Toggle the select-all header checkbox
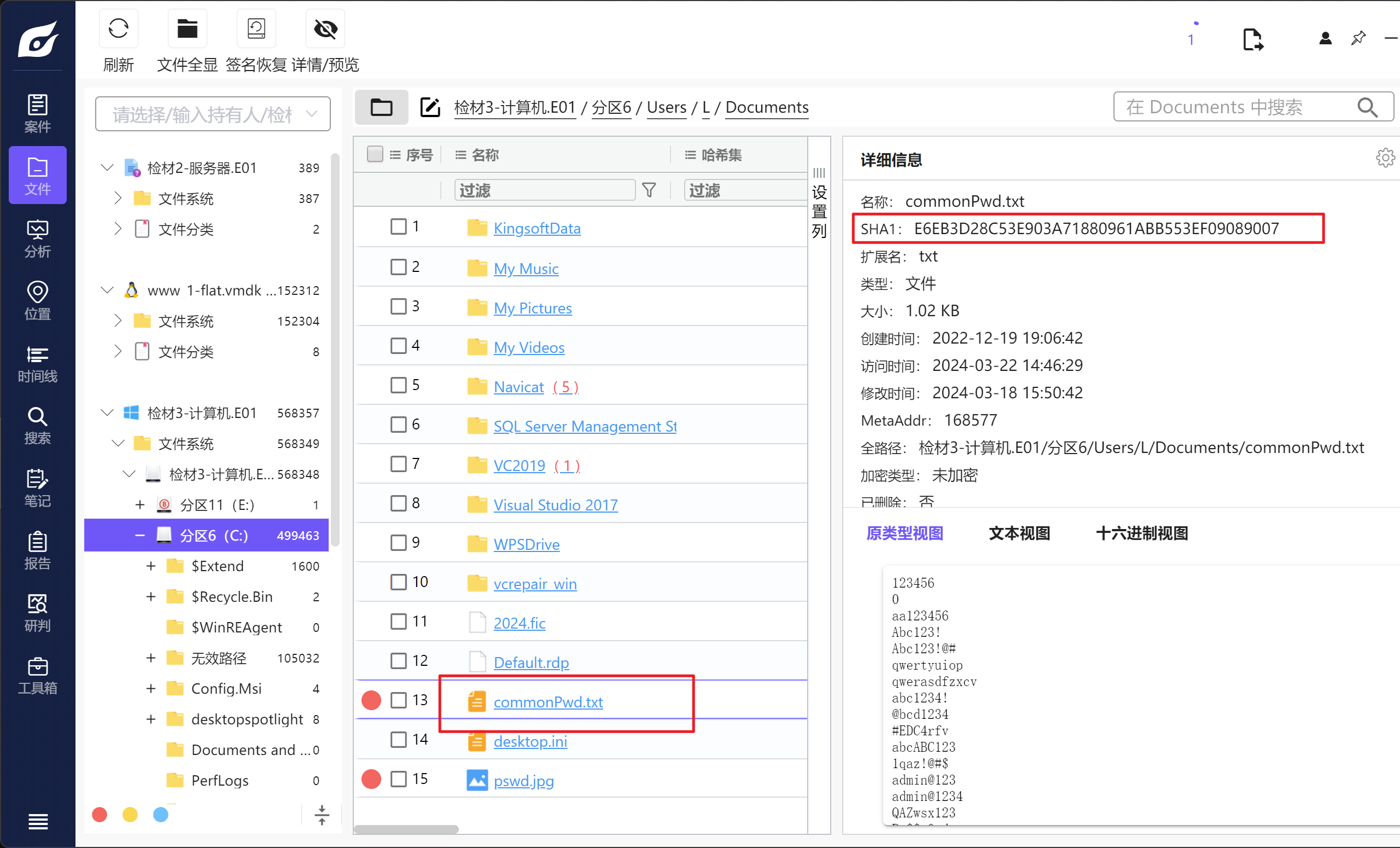 tap(375, 154)
